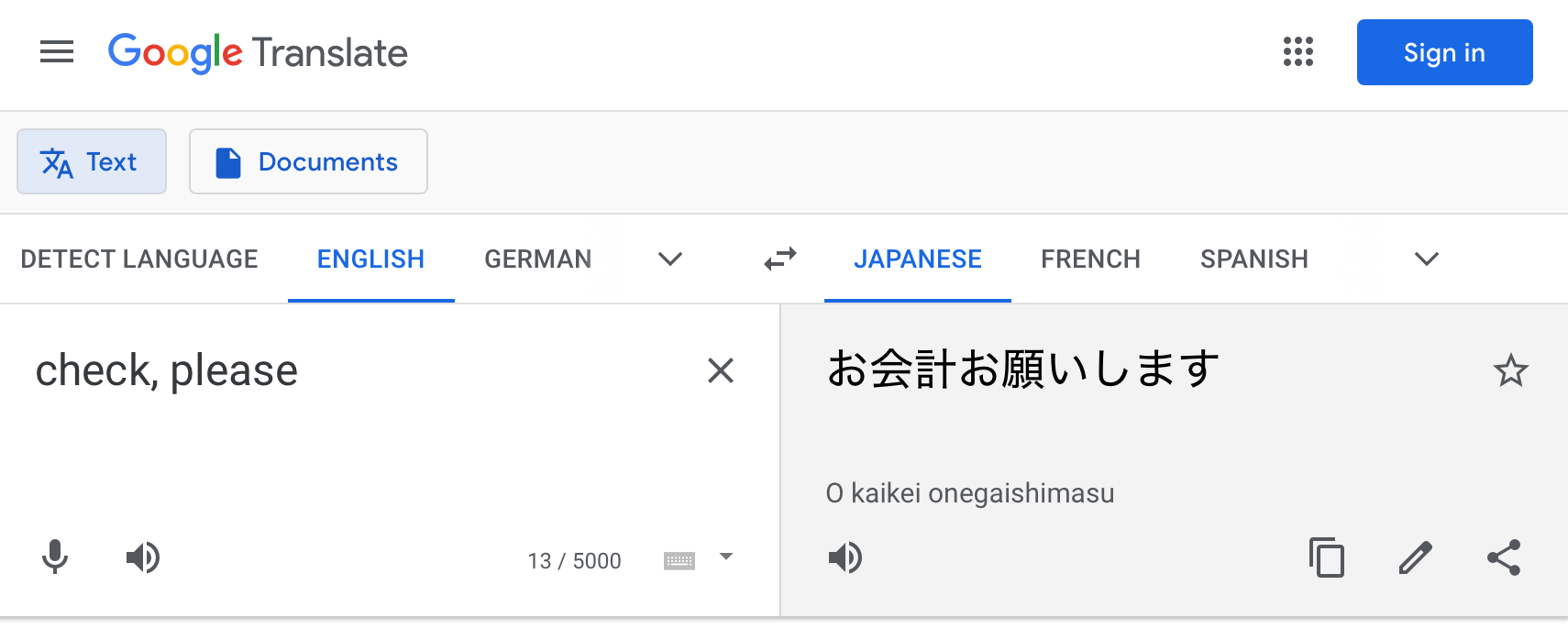Share the translation
The width and height of the screenshot is (1568, 629).
(1504, 557)
